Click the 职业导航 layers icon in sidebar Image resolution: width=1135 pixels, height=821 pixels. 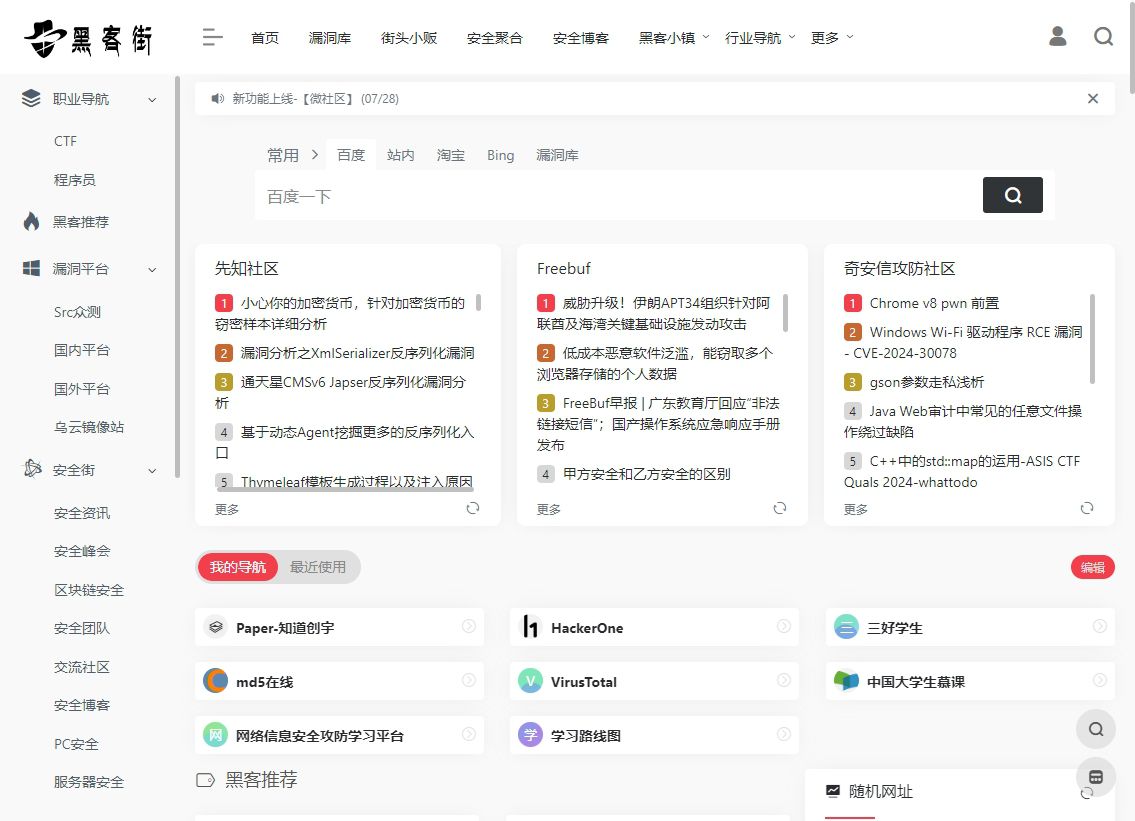31,98
